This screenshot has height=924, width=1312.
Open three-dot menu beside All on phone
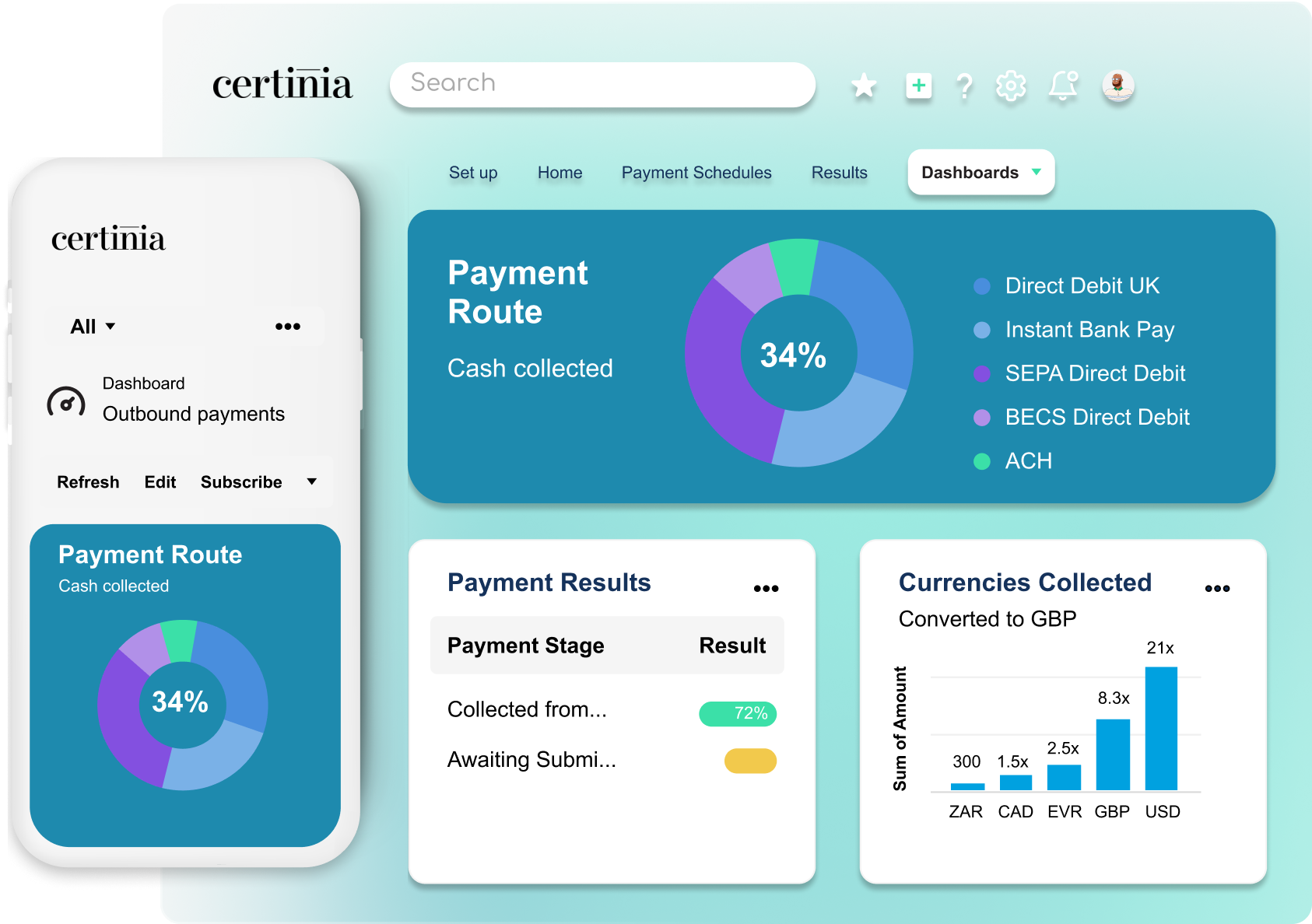pyautogui.click(x=288, y=326)
